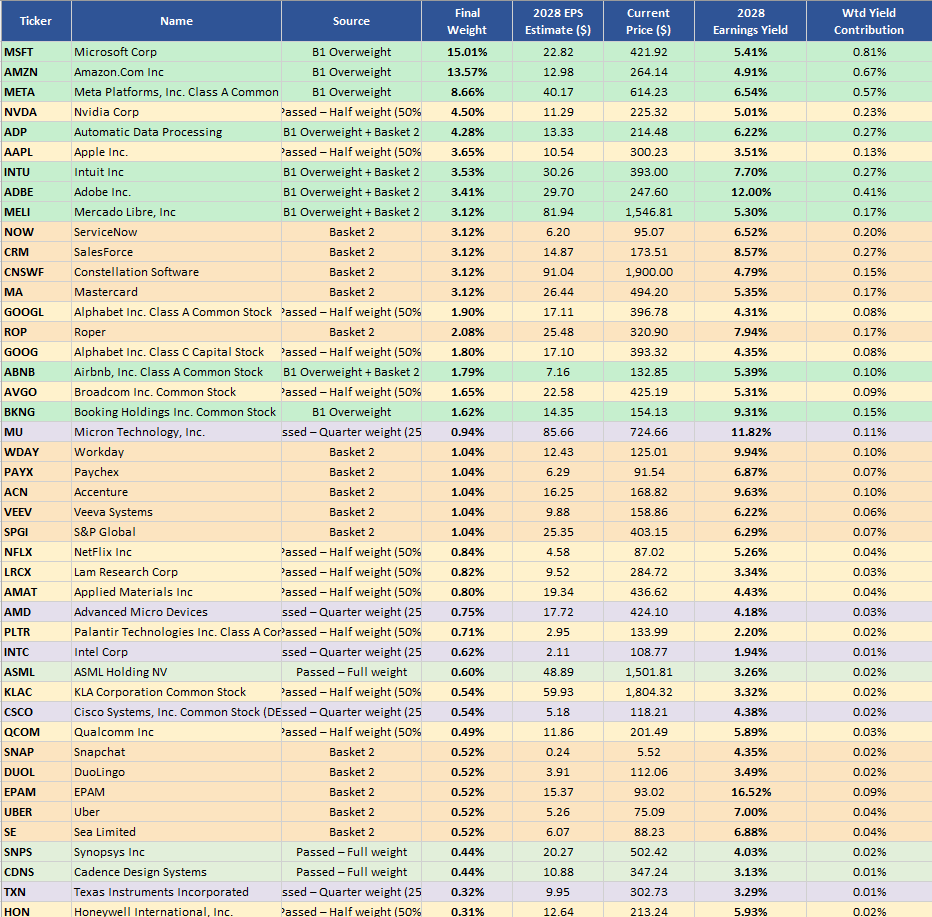Screen dimensions: 932x917
Task: Click Applied Materials Inc name cell
Action: (176, 592)
